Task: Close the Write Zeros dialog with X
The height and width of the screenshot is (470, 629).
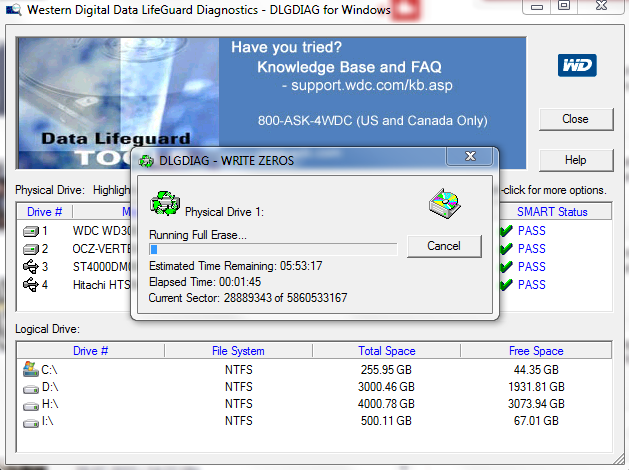Action: click(x=470, y=156)
